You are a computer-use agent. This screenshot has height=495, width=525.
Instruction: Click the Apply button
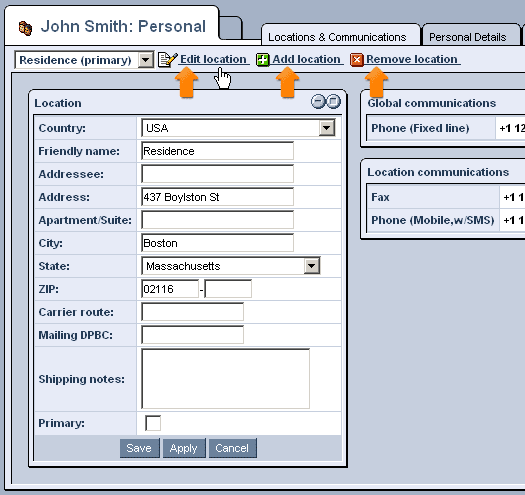[x=184, y=448]
